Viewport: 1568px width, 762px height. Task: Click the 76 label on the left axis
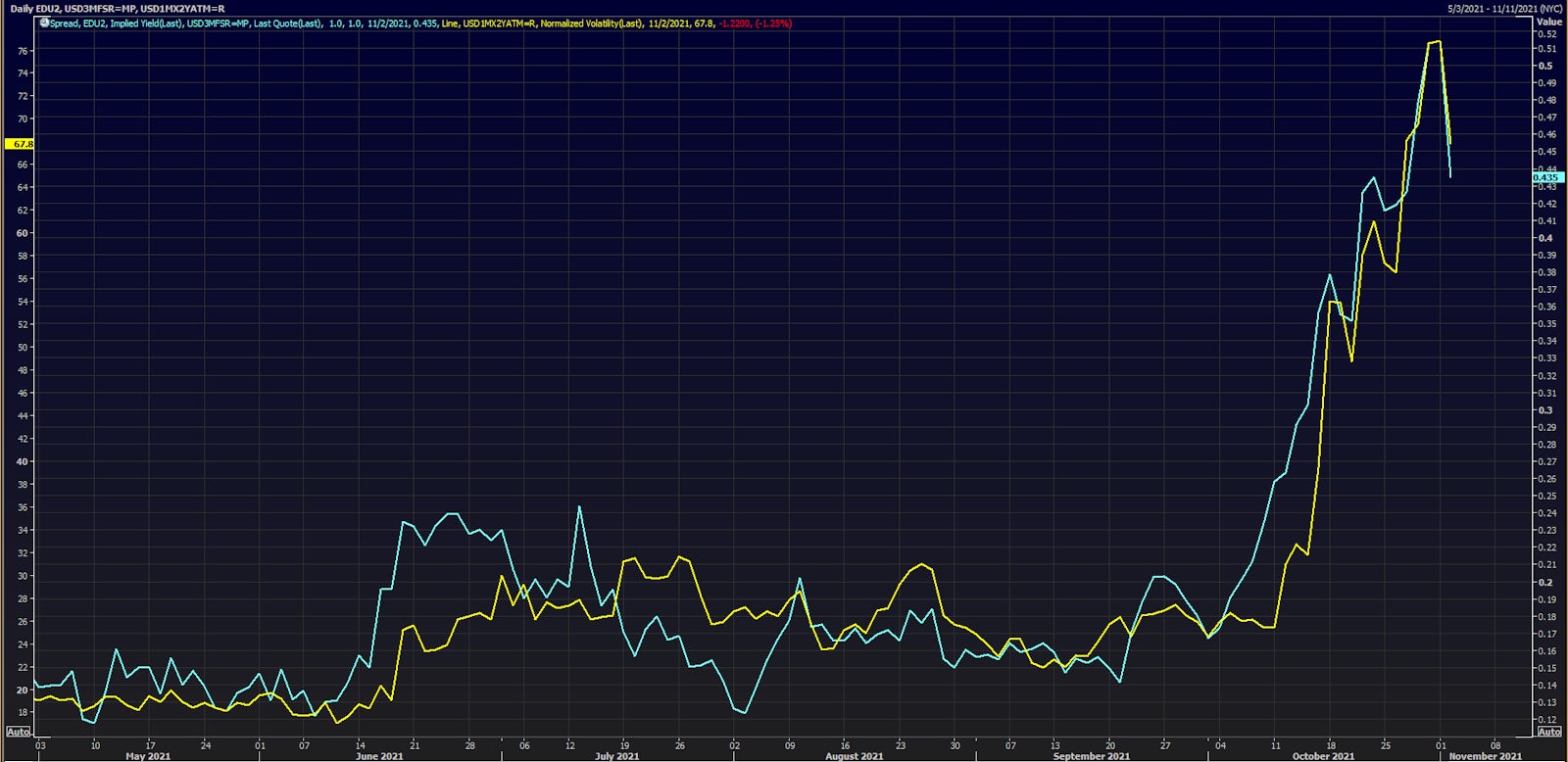point(23,51)
